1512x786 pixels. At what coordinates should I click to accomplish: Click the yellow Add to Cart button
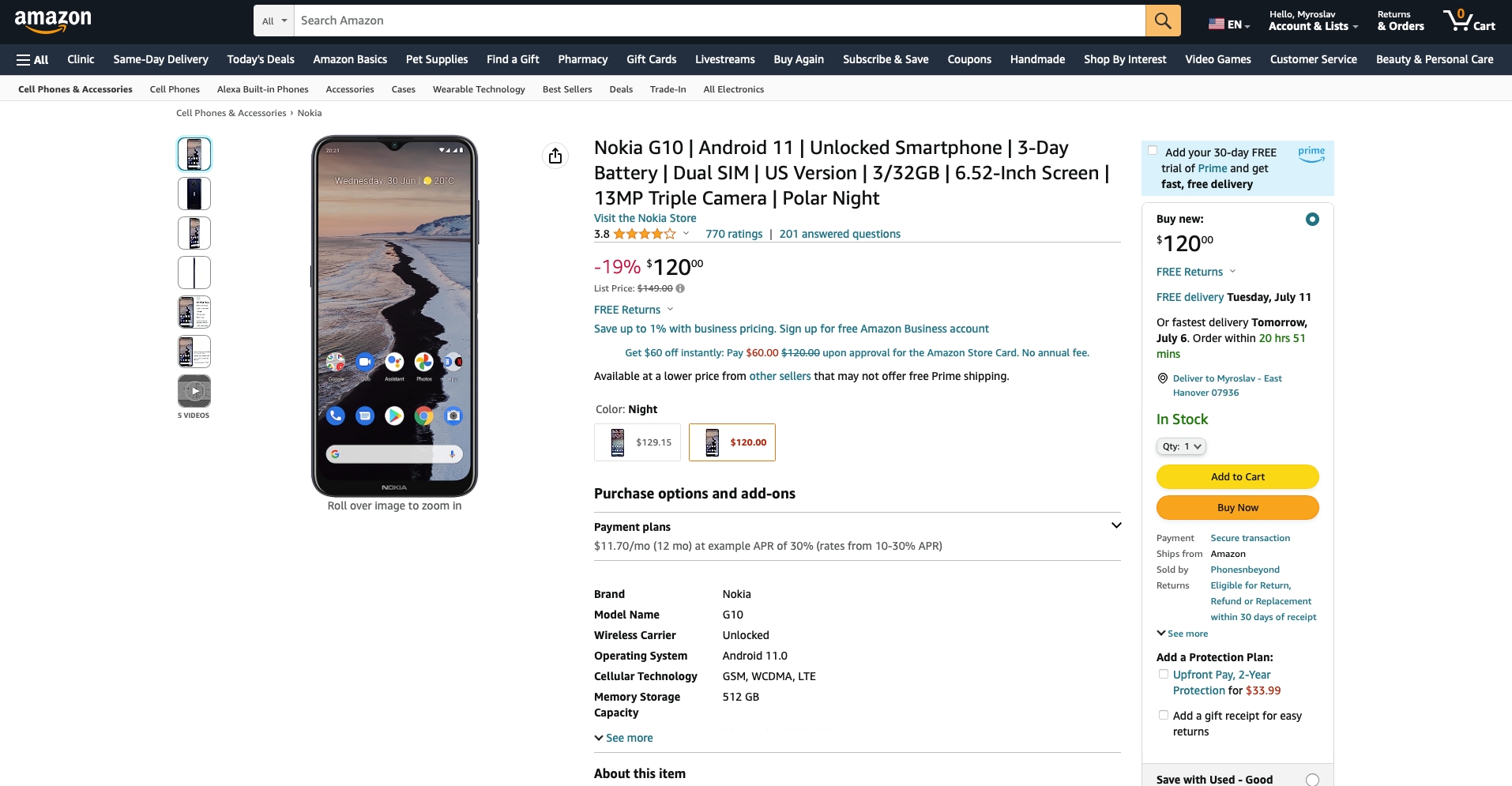[1237, 476]
